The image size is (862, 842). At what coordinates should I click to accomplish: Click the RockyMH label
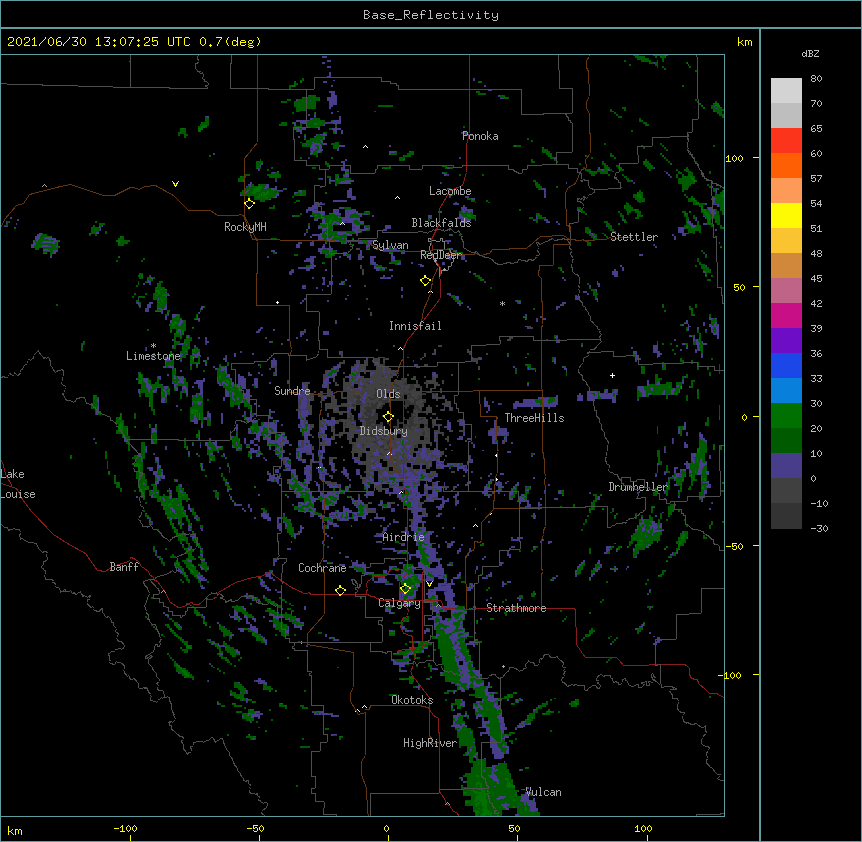(x=245, y=227)
